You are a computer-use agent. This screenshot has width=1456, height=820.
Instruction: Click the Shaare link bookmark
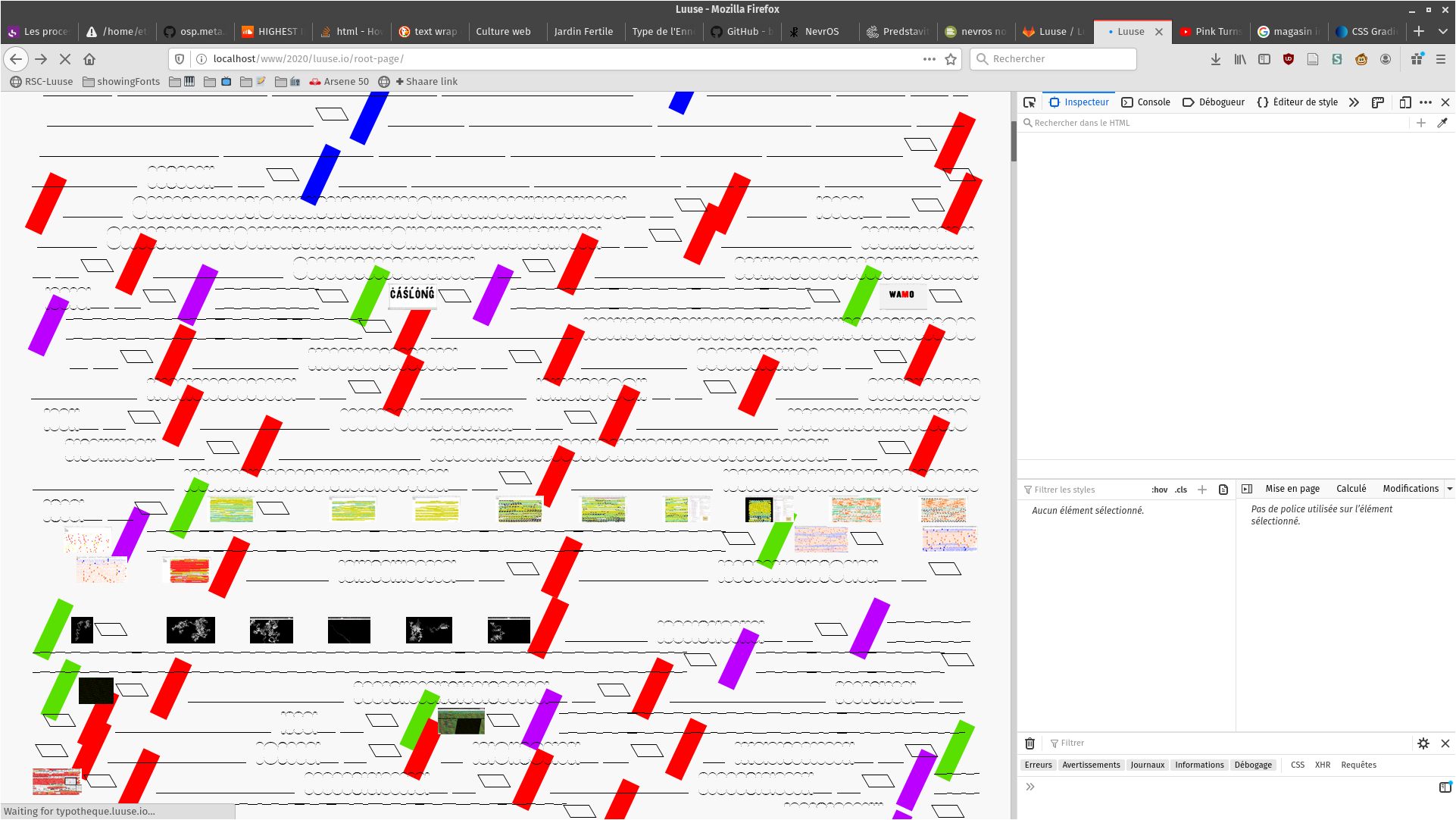426,82
